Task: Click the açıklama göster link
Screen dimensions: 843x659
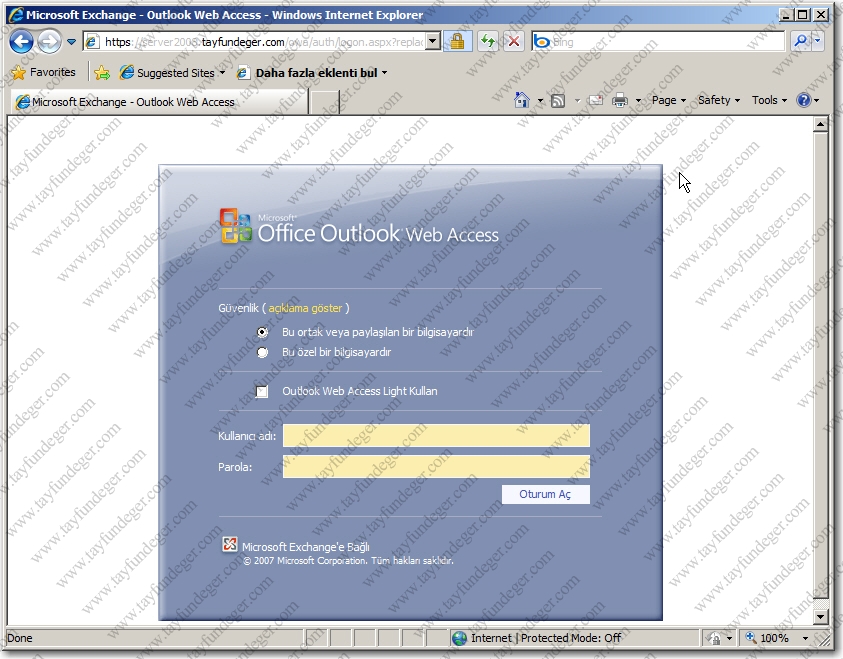Action: point(305,308)
